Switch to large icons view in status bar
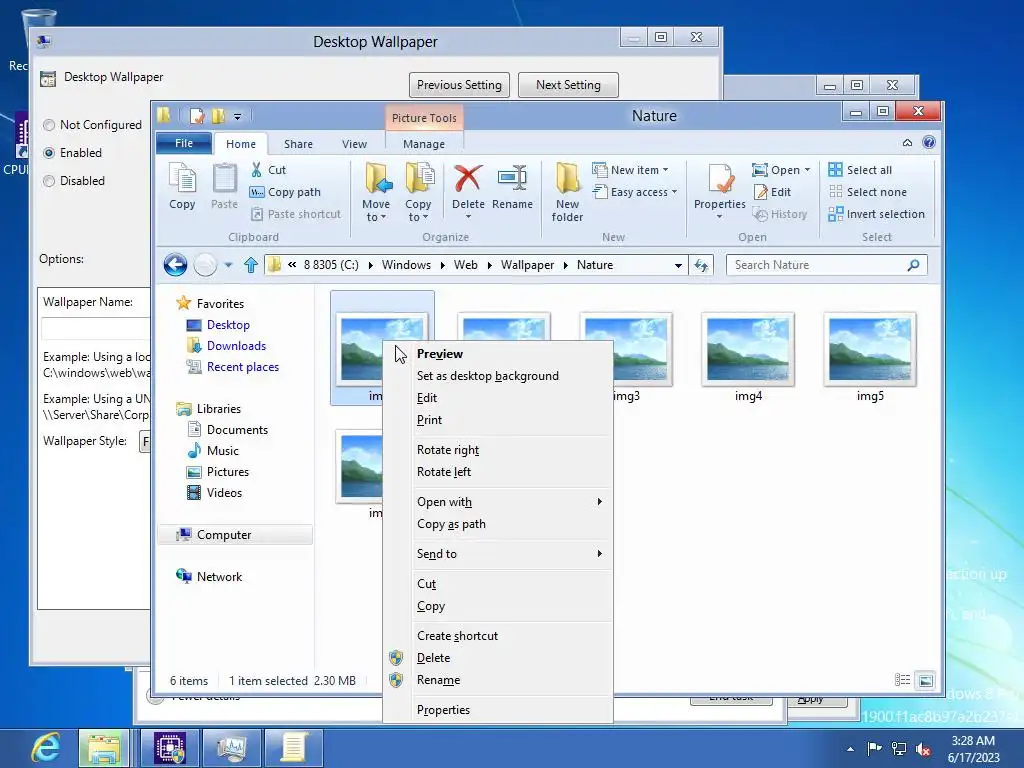This screenshot has height=768, width=1024. tap(925, 680)
